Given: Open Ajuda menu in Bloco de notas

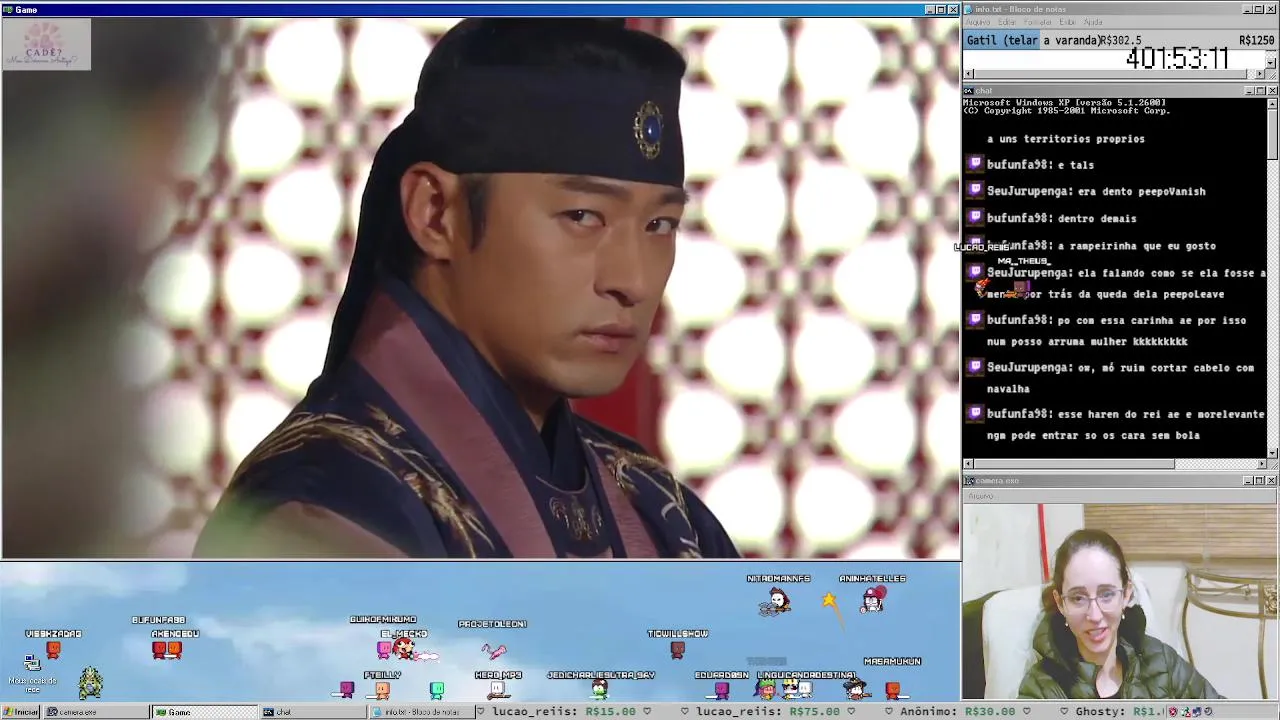Looking at the screenshot, I should 1093,22.
